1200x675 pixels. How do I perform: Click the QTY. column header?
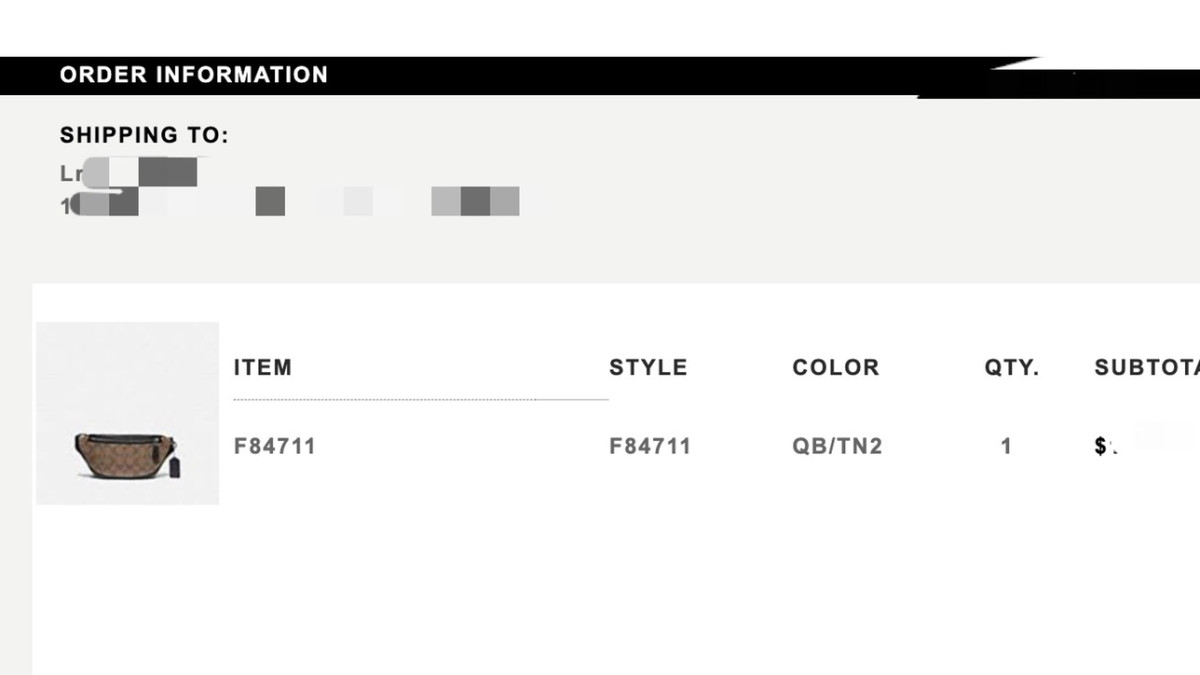pos(1011,367)
